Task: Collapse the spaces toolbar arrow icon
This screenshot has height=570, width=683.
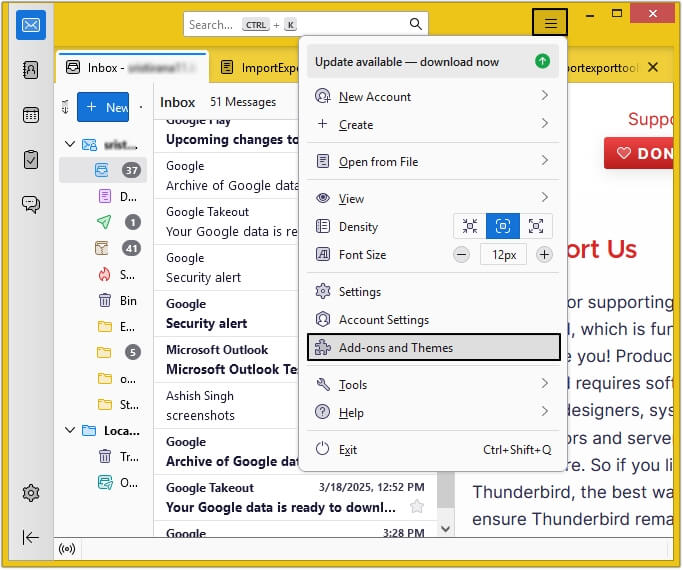Action: [x=30, y=537]
